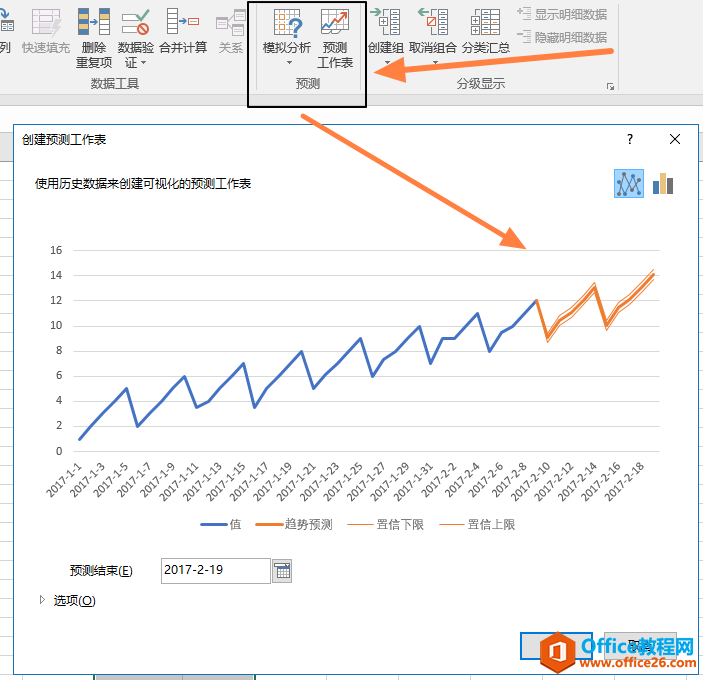Click the Ungroup (取消组合) icon
Image resolution: width=703 pixels, height=680 pixels.
(x=433, y=21)
